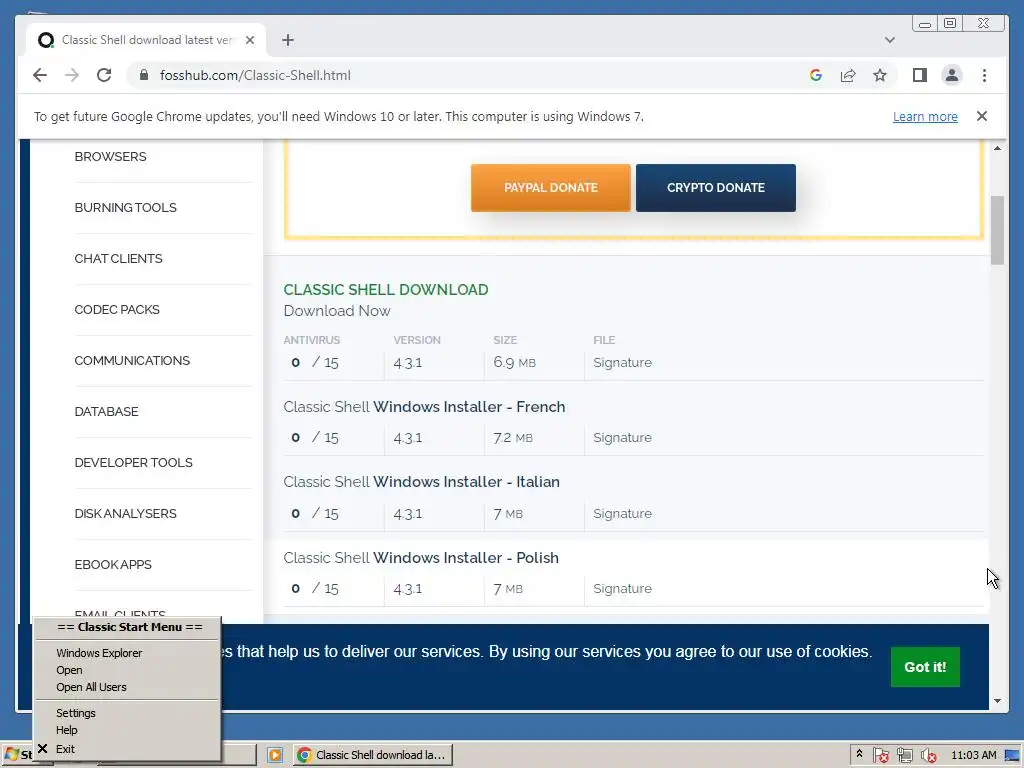The width and height of the screenshot is (1024, 768).
Task: Open a new tab with plus icon
Action: pyautogui.click(x=287, y=40)
